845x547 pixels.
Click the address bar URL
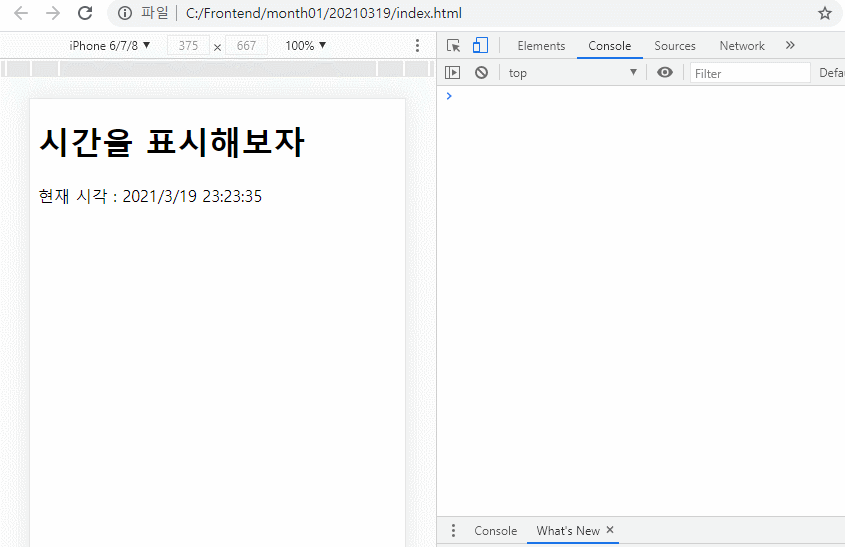point(323,13)
